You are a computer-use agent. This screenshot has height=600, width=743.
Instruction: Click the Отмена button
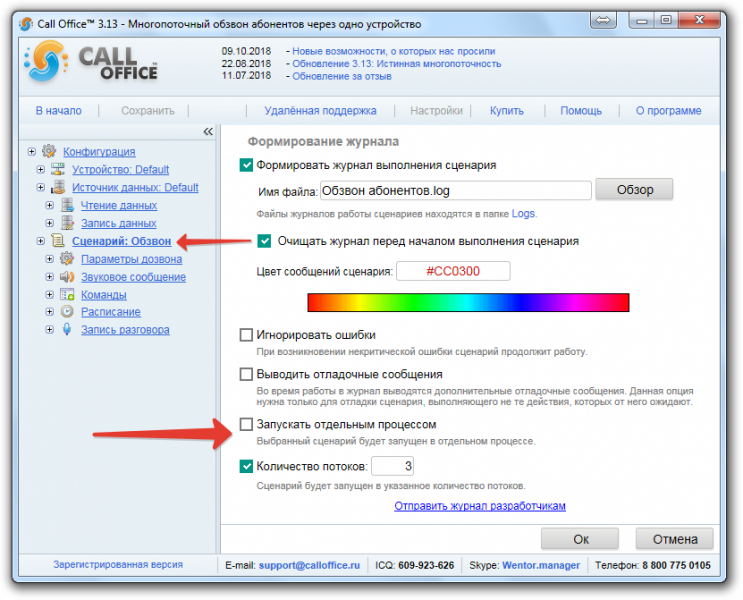point(675,539)
